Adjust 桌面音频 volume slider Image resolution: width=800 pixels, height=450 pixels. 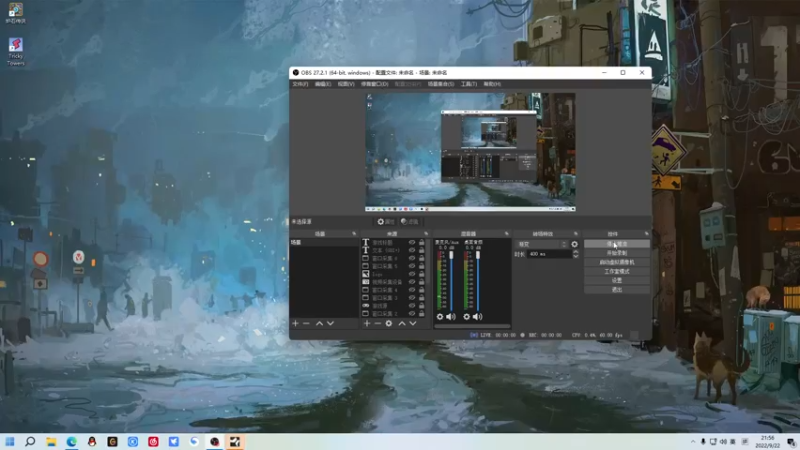click(478, 280)
